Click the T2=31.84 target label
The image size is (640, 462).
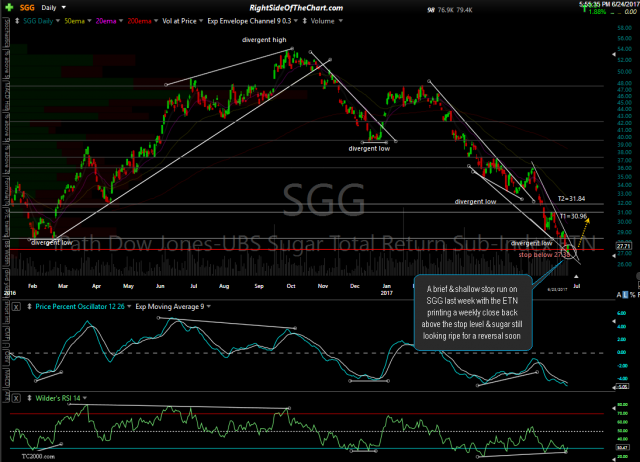point(571,199)
